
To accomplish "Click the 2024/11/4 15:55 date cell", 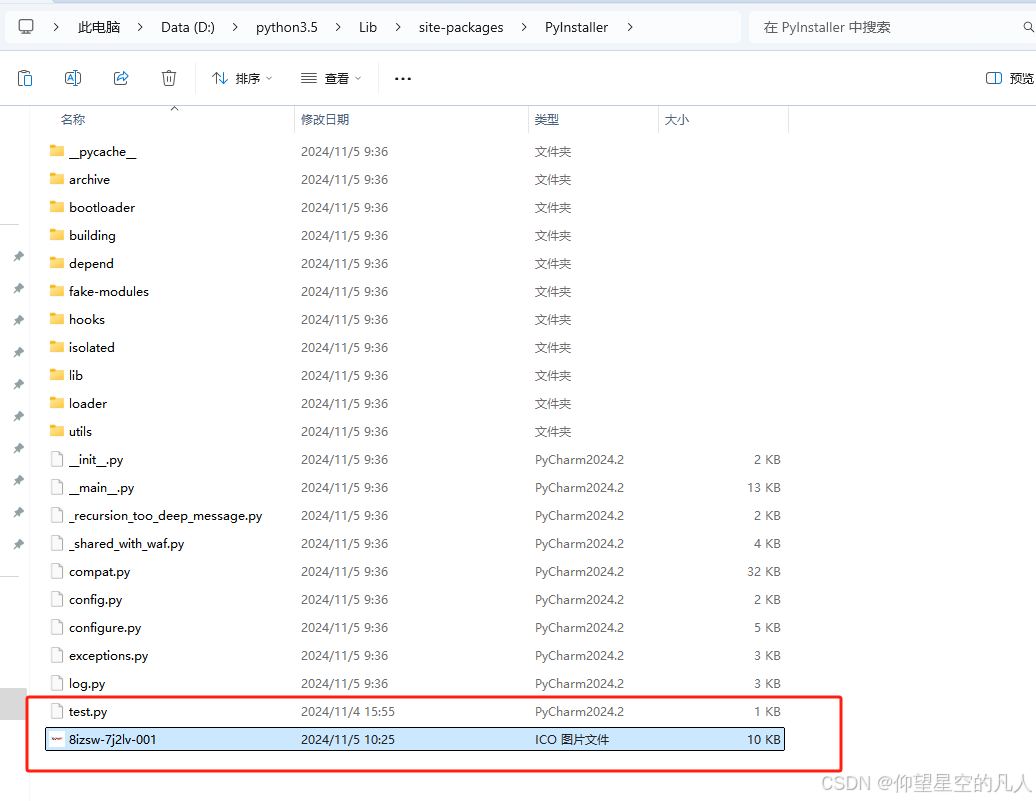I will (x=348, y=712).
